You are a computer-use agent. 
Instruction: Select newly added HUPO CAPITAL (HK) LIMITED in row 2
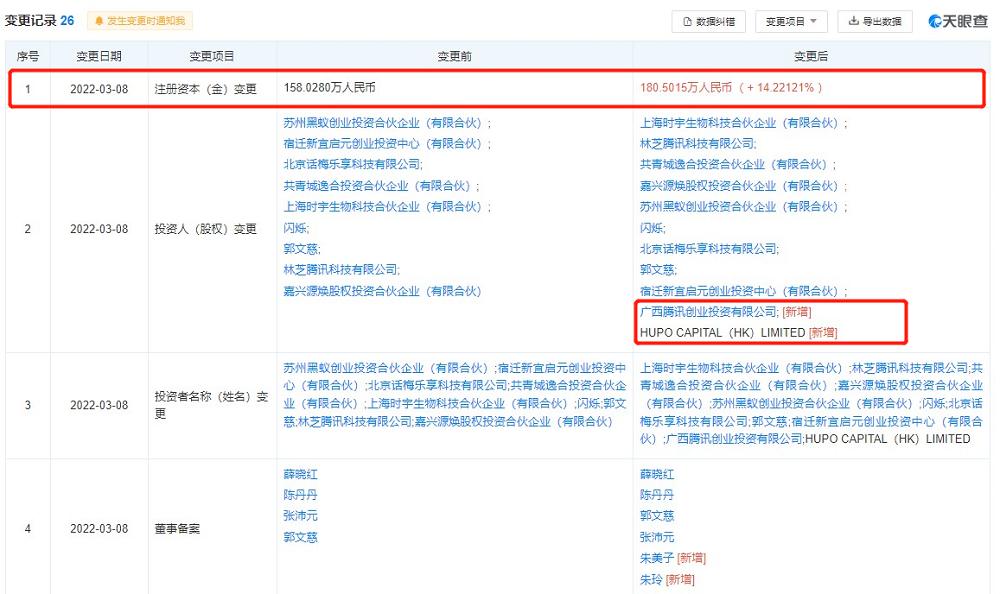point(723,332)
